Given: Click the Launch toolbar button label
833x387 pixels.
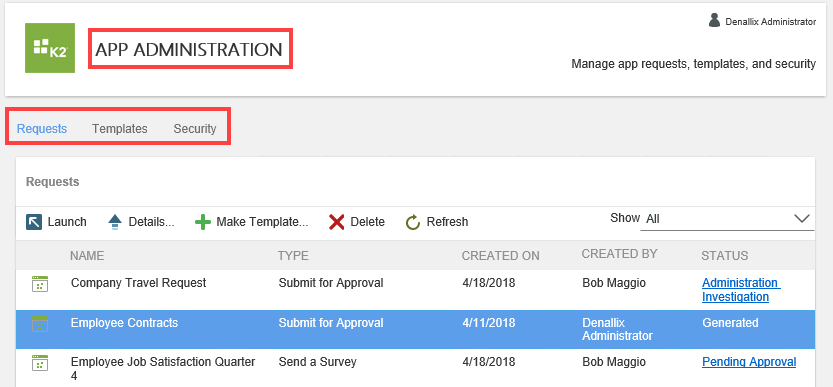Looking at the screenshot, I should [x=67, y=222].
